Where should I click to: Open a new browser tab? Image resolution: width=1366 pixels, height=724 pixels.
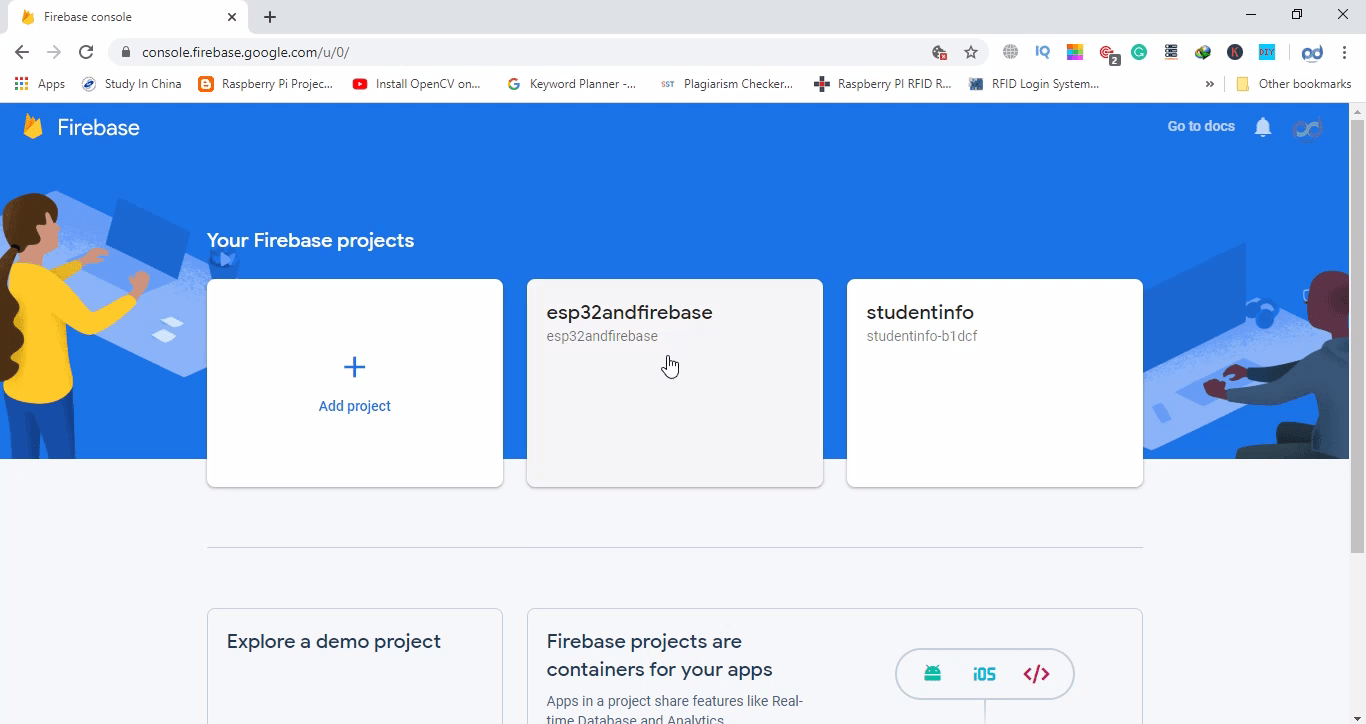point(270,17)
